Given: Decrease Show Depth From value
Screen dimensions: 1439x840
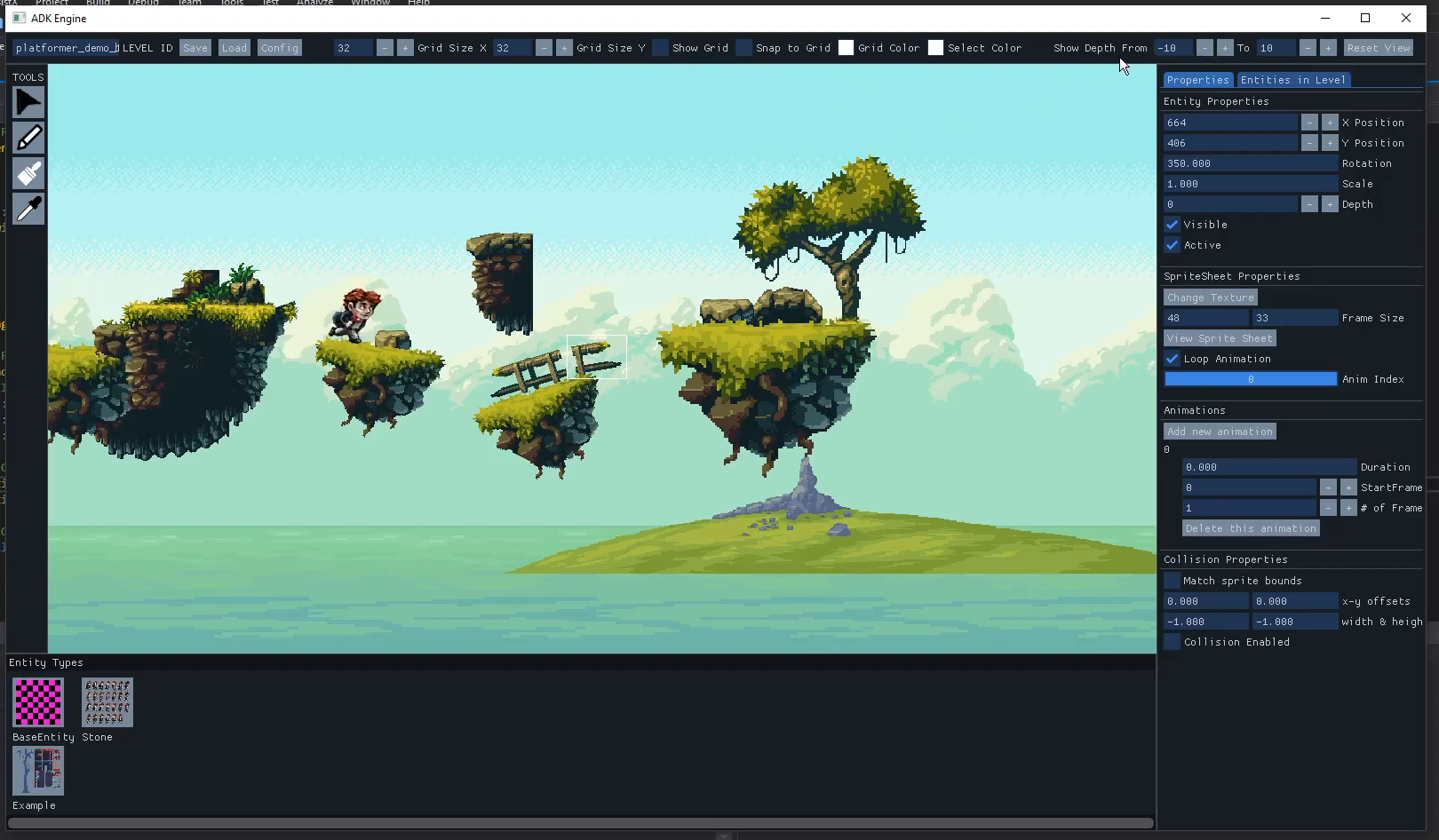Looking at the screenshot, I should click(1204, 48).
